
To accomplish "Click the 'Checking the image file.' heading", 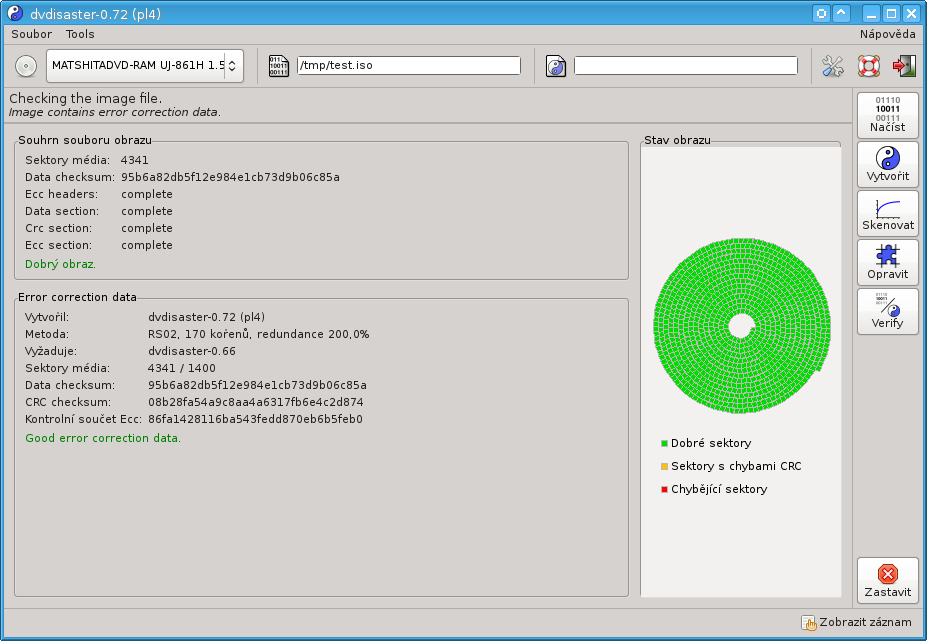I will coord(85,98).
